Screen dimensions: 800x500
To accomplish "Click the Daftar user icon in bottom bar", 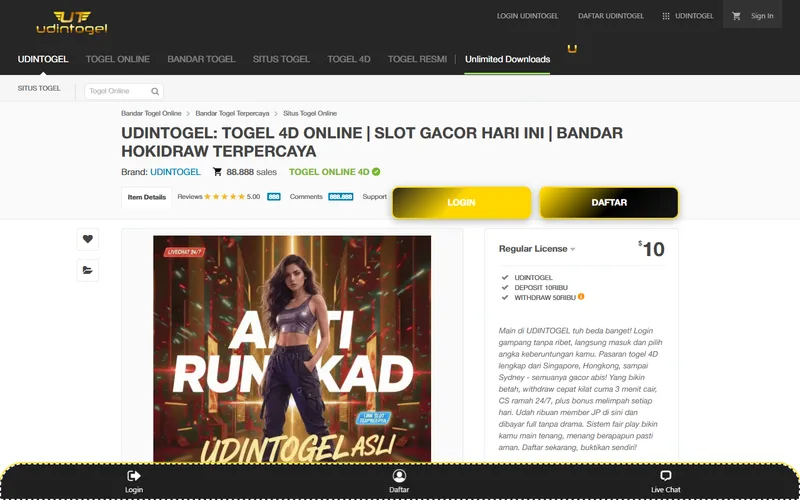I will [x=399, y=476].
